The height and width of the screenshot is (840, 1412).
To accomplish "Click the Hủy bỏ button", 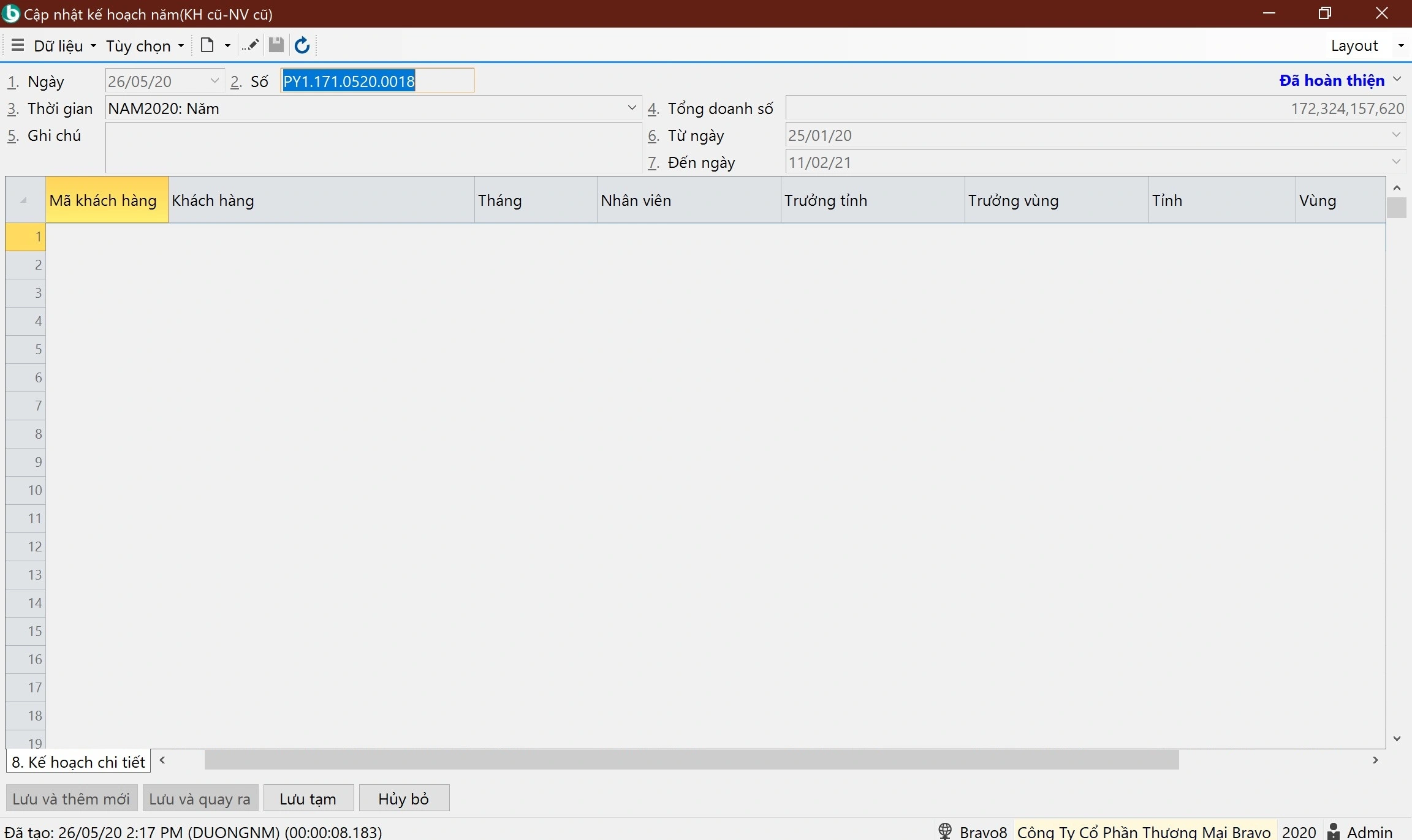I will 404,798.
